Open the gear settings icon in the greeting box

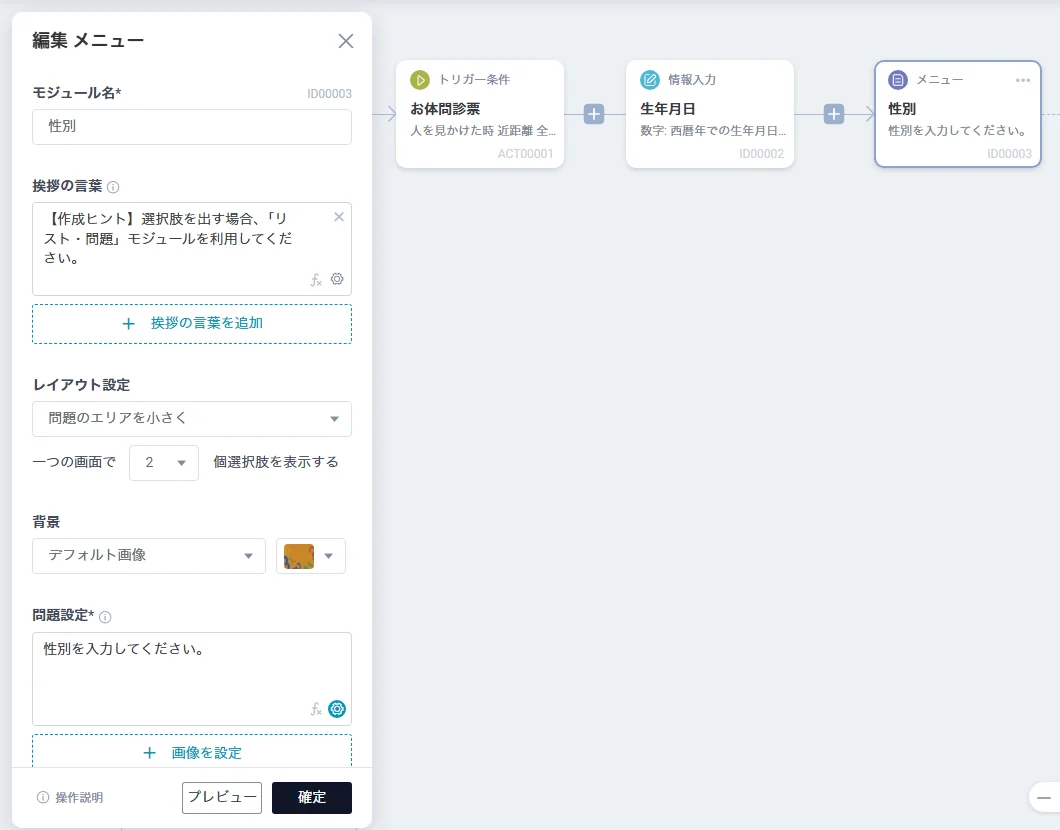tap(337, 278)
